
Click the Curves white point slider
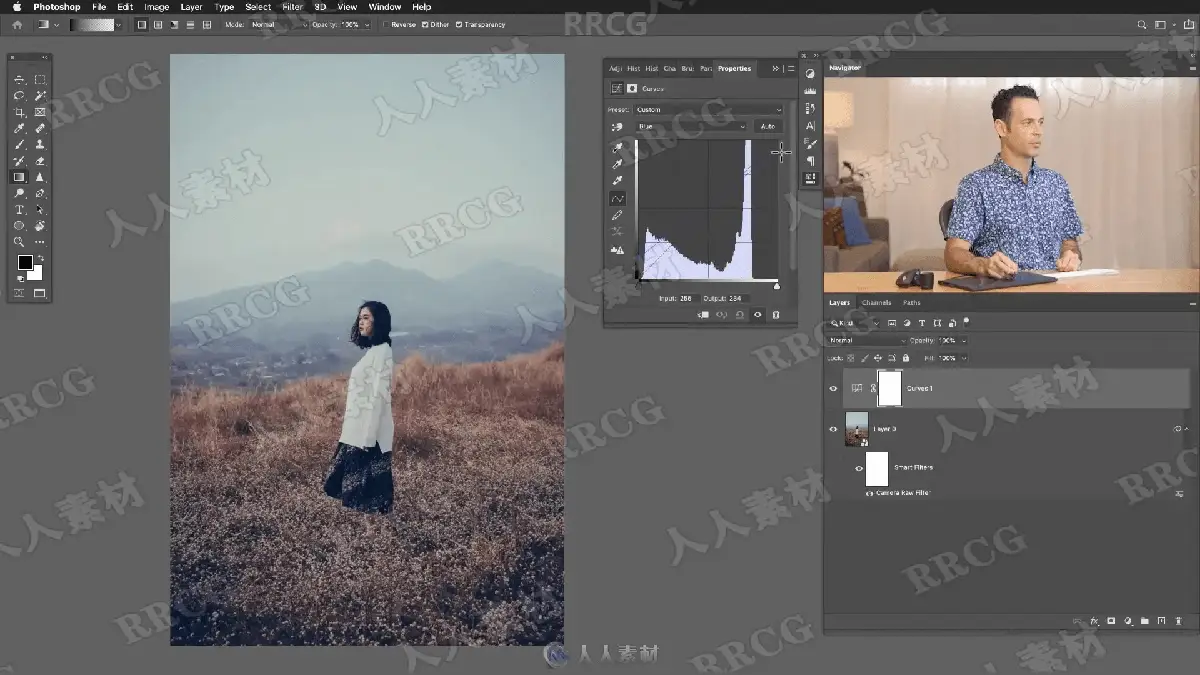coord(777,287)
